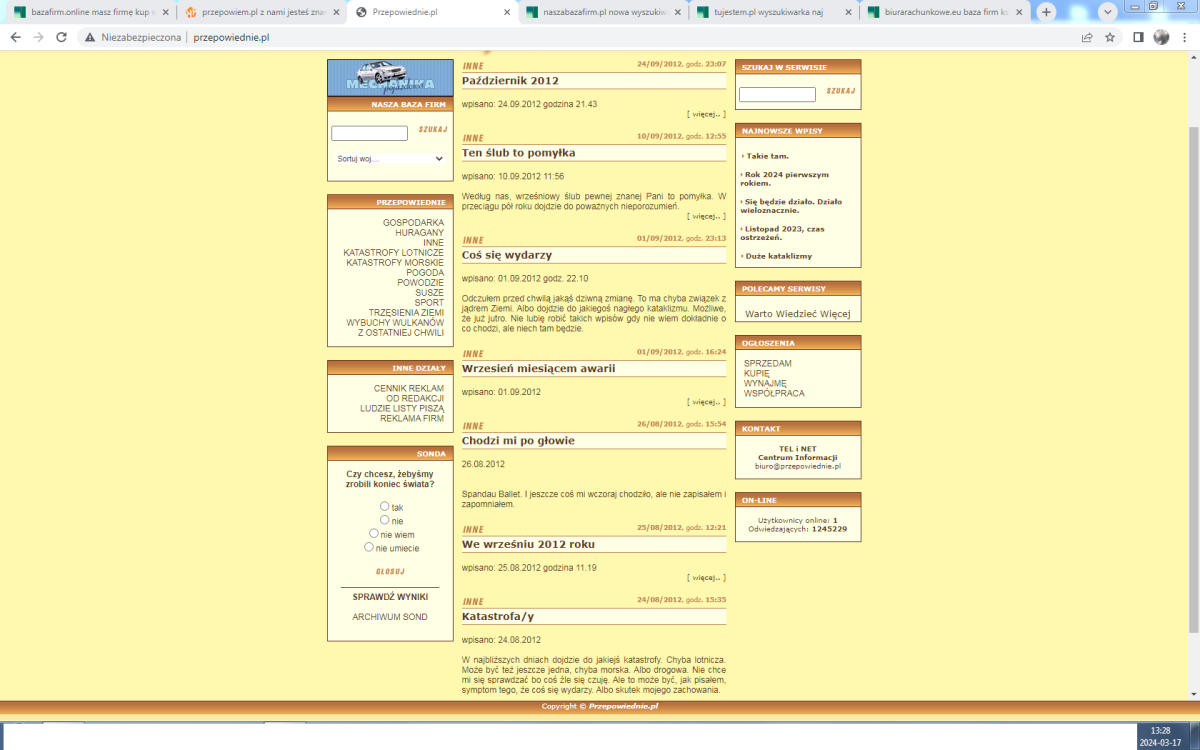The image size is (1200, 750).
Task: Open the browser side panel icon
Action: pyautogui.click(x=1138, y=37)
